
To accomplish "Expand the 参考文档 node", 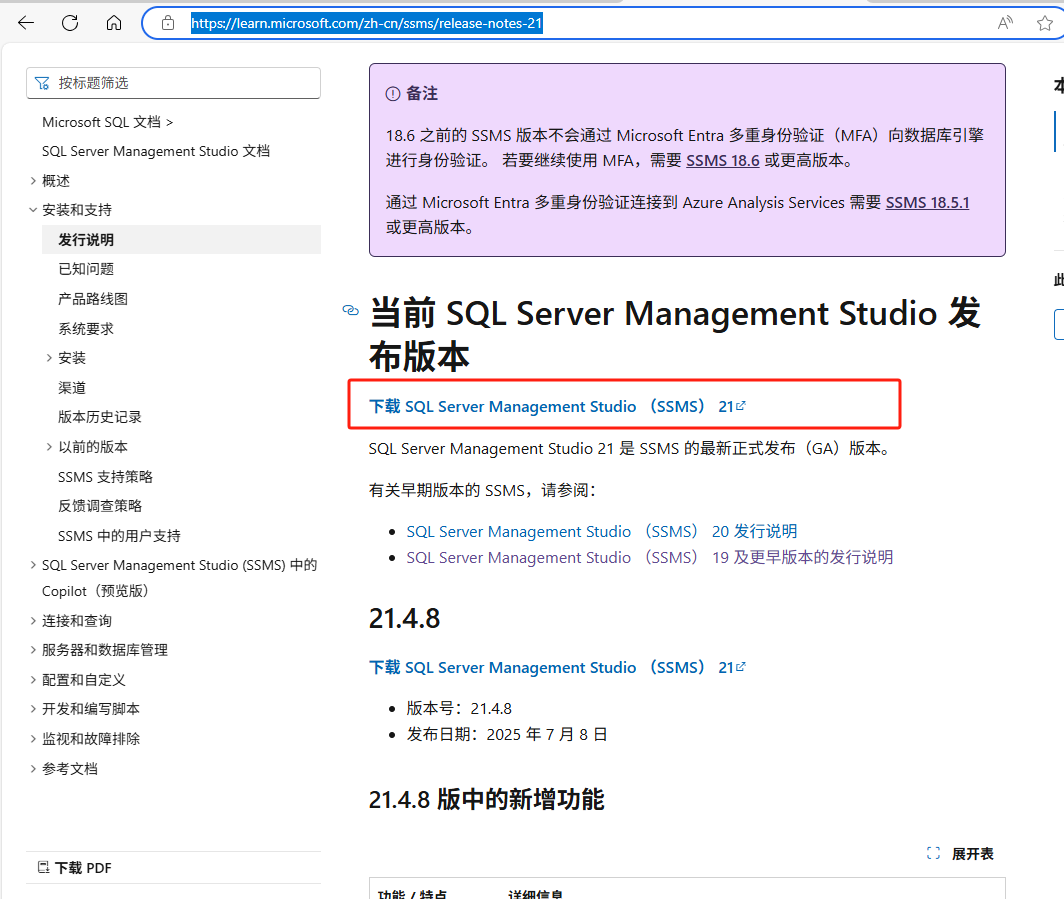I will [33, 768].
